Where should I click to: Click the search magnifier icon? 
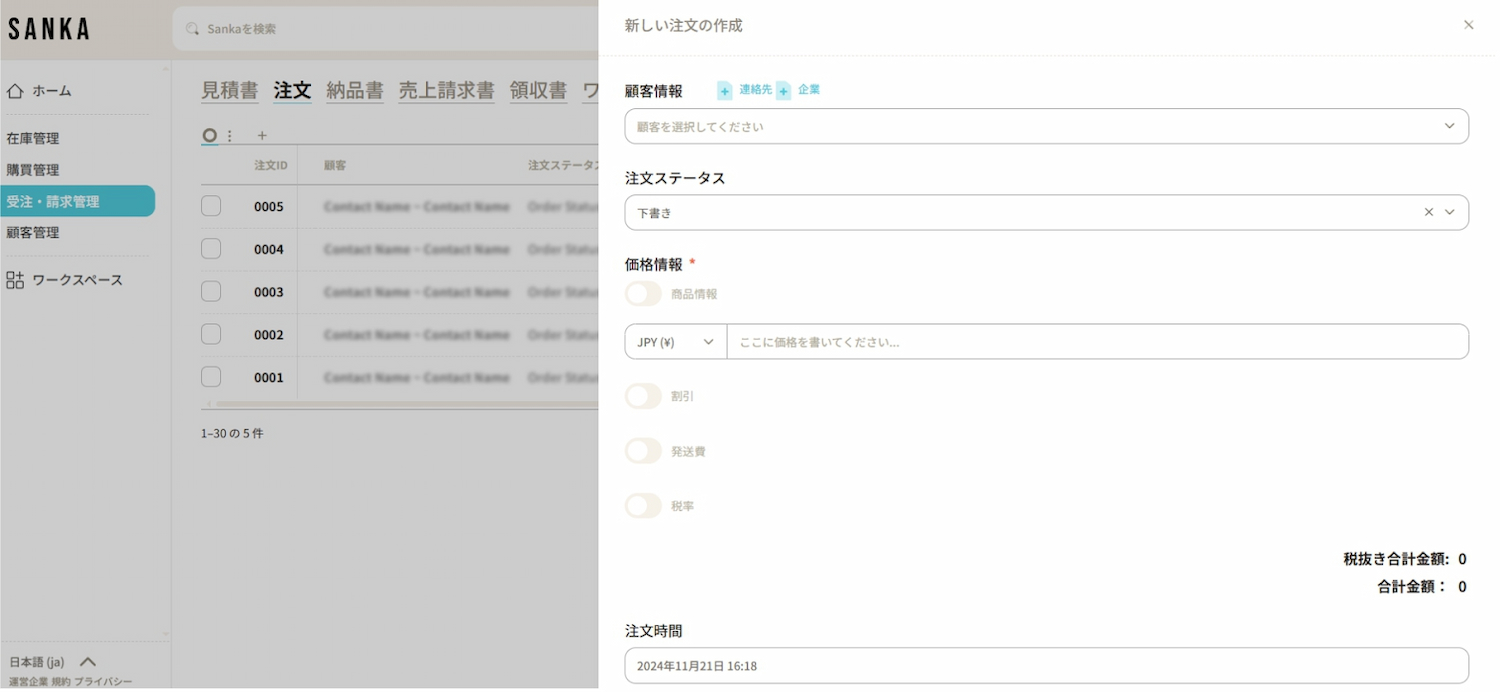[x=193, y=29]
